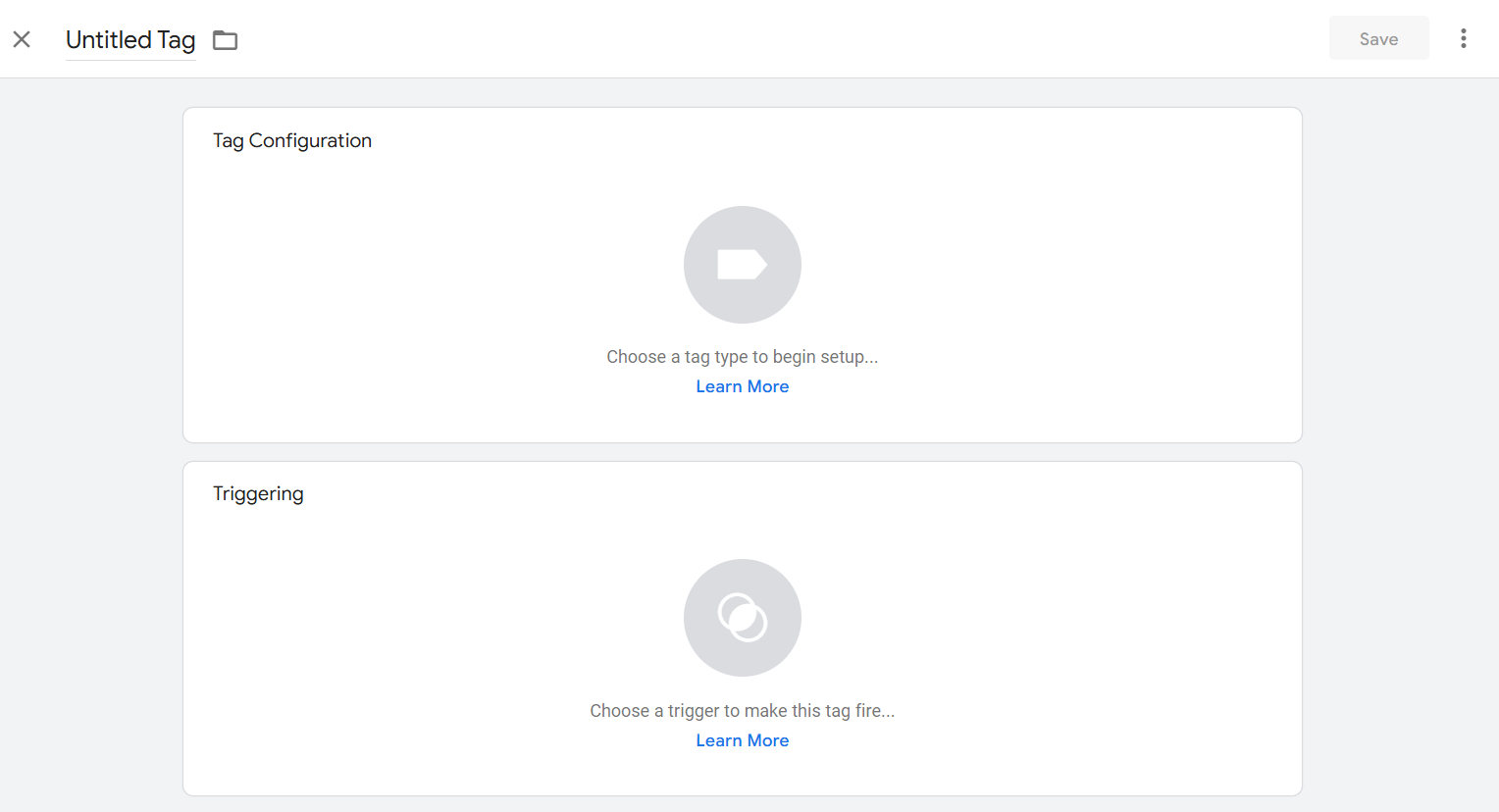Viewport: 1499px width, 812px height.
Task: Click the gray page margin left of the cards
Action: (x=90, y=441)
